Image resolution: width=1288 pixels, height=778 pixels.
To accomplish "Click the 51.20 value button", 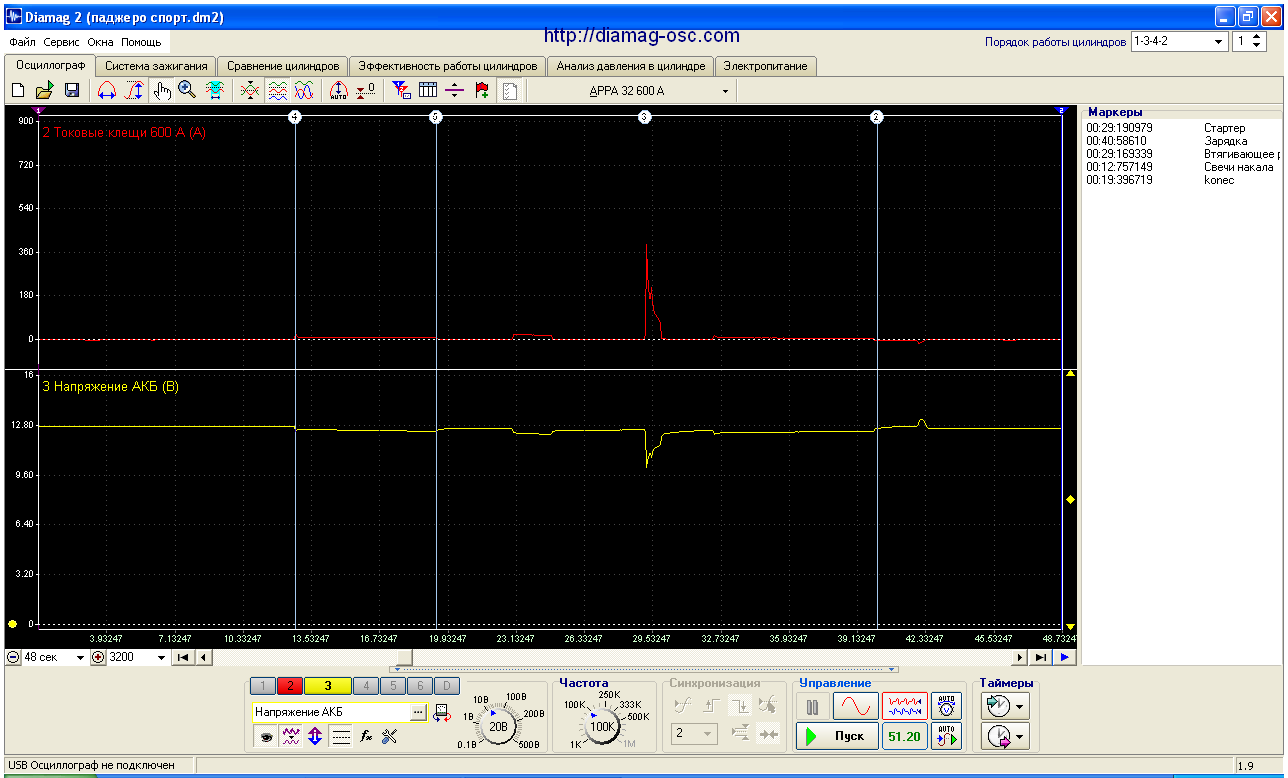I will [x=904, y=737].
